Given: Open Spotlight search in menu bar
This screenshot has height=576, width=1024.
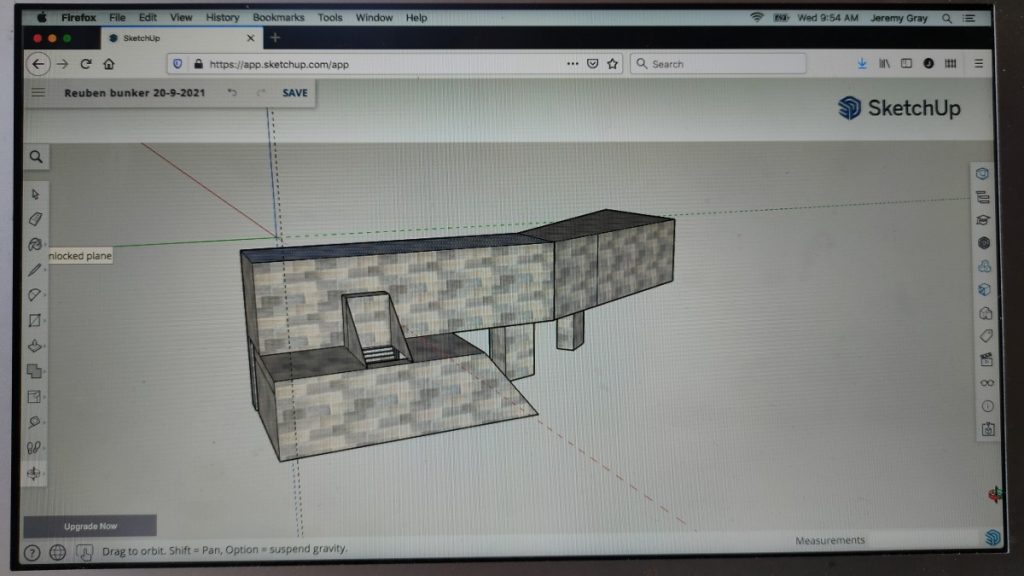Looking at the screenshot, I should coord(946,18).
